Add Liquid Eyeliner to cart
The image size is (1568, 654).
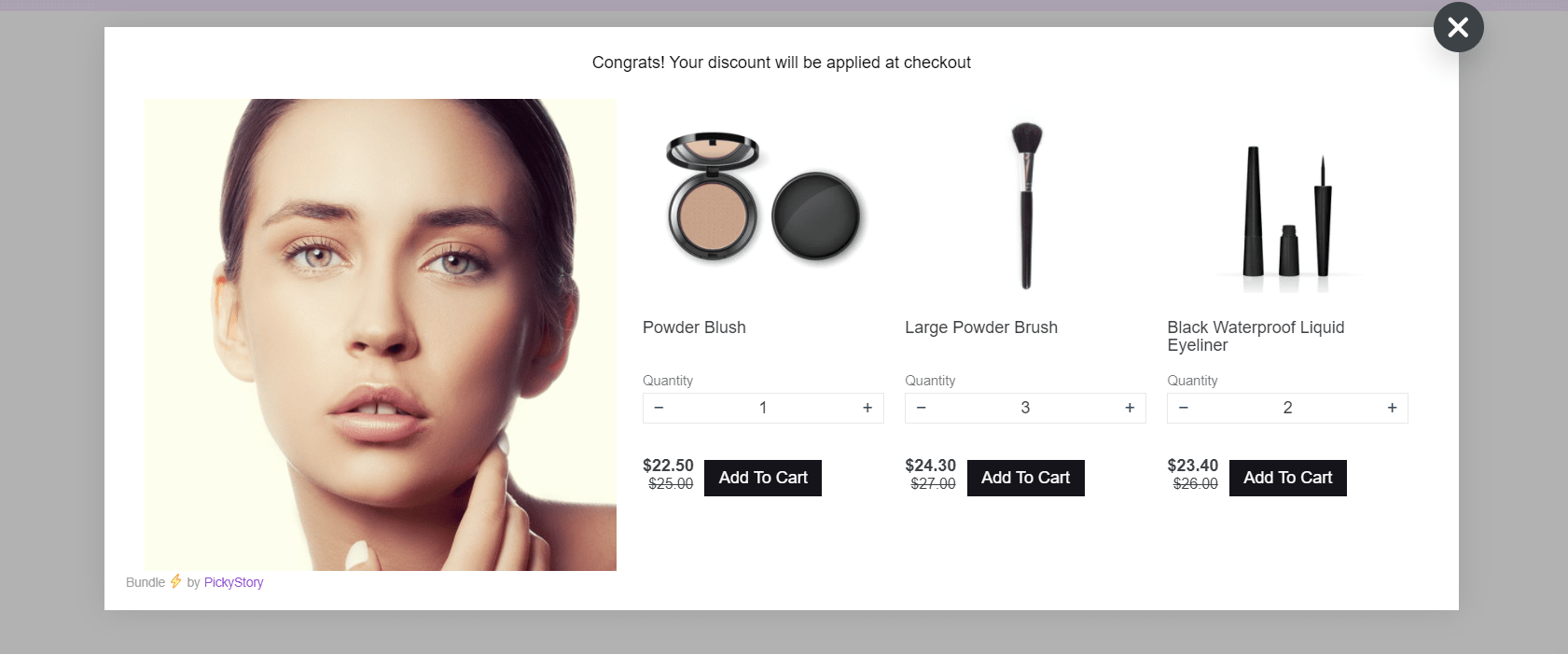(x=1287, y=478)
